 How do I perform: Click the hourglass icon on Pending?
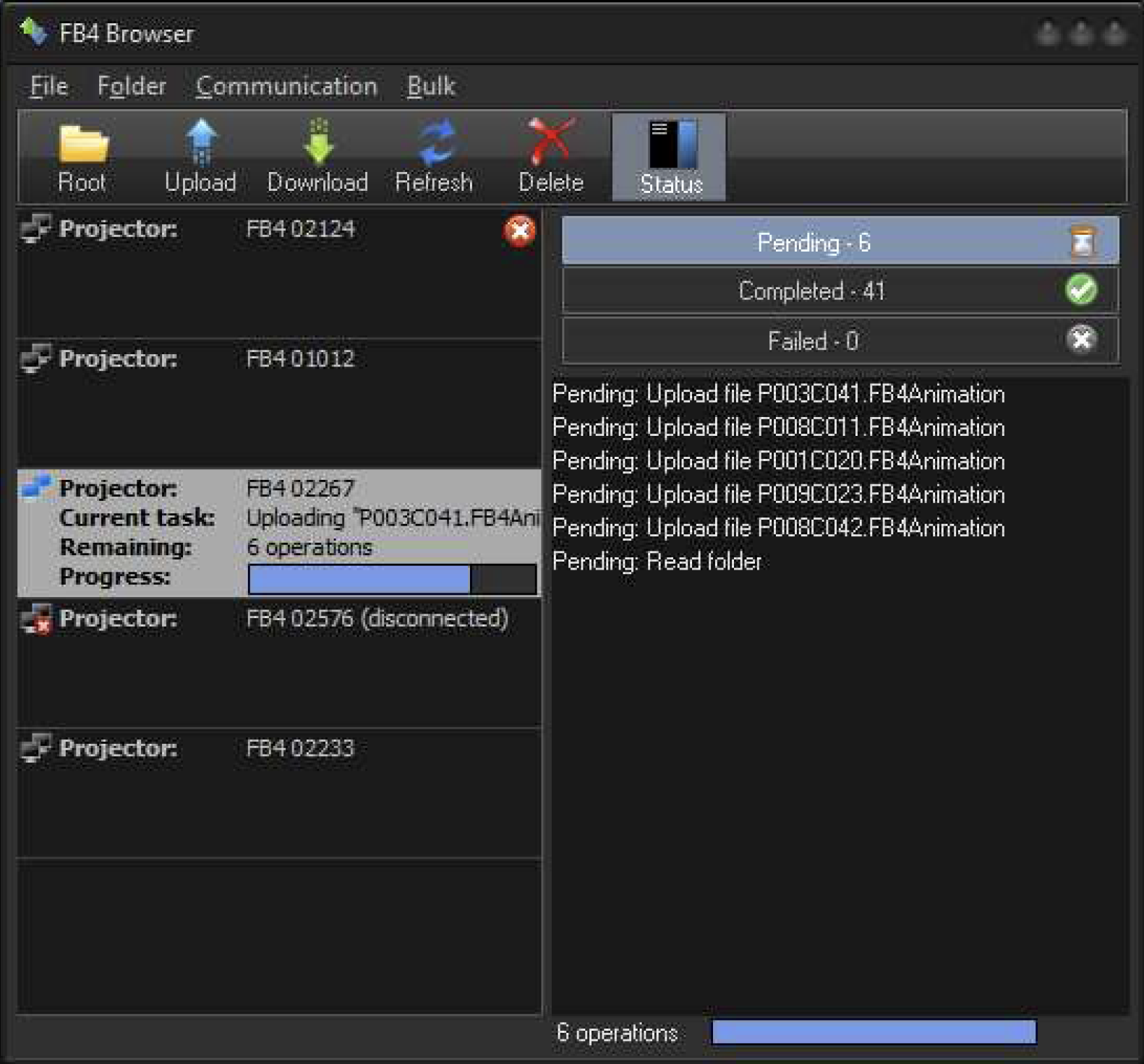[x=1083, y=241]
